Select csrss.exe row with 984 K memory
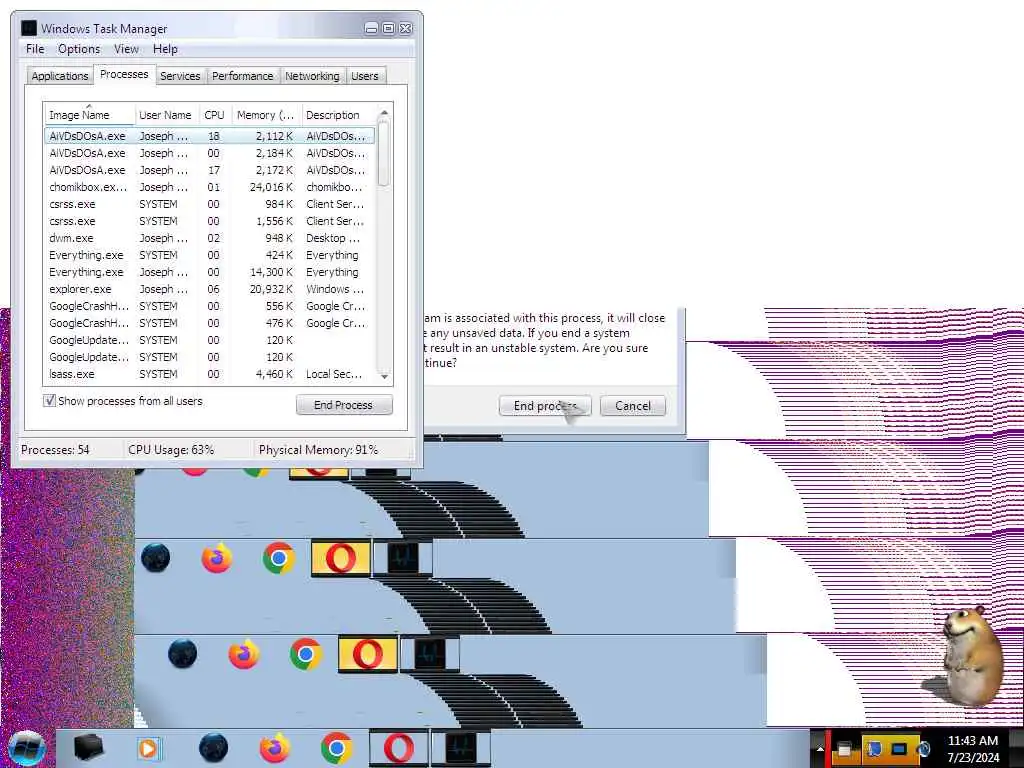The height and width of the screenshot is (768, 1024). pyautogui.click(x=210, y=204)
